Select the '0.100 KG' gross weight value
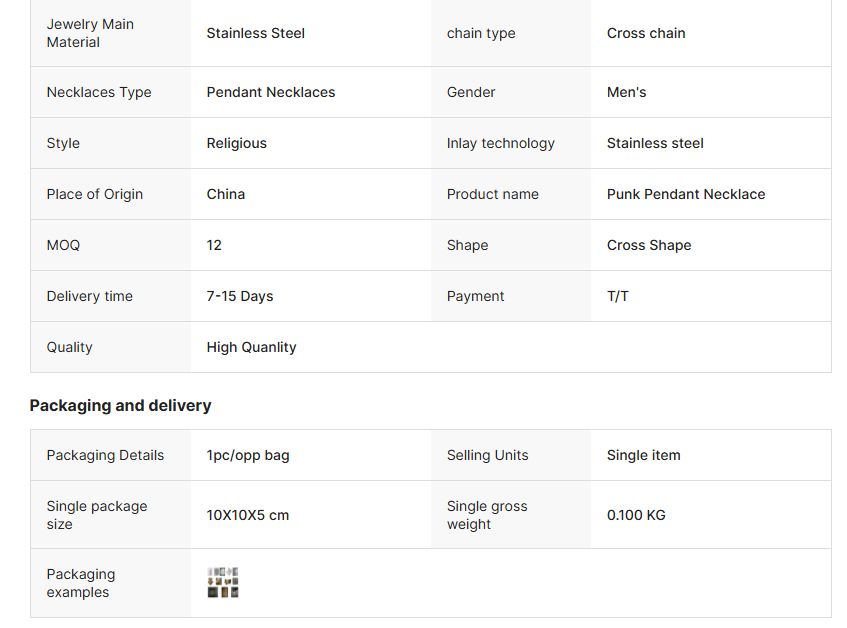 point(636,515)
